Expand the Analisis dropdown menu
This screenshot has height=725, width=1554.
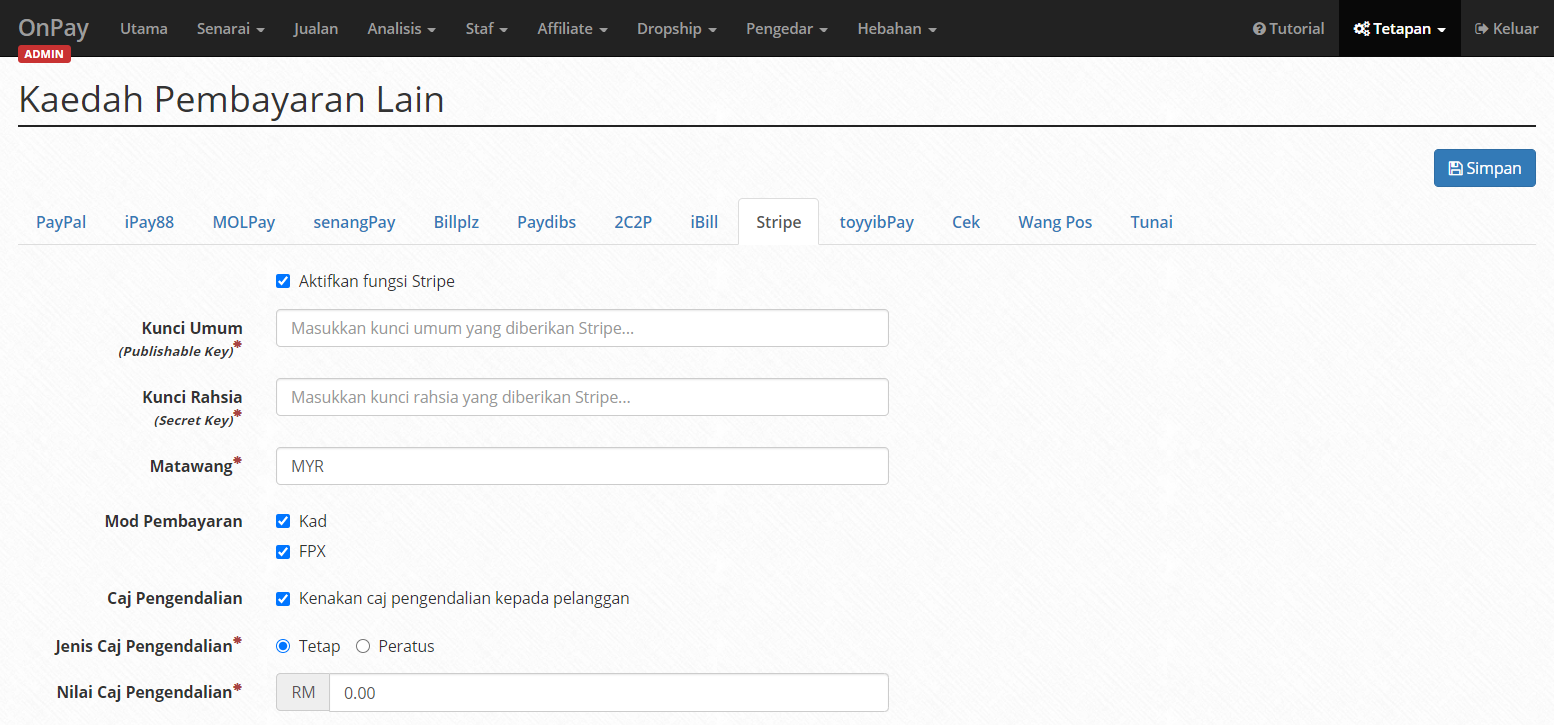(401, 29)
